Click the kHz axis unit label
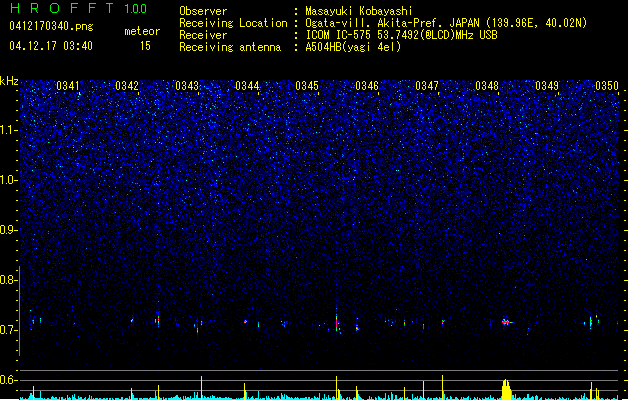Image resolution: width=629 pixels, height=400 pixels. pos(9,81)
